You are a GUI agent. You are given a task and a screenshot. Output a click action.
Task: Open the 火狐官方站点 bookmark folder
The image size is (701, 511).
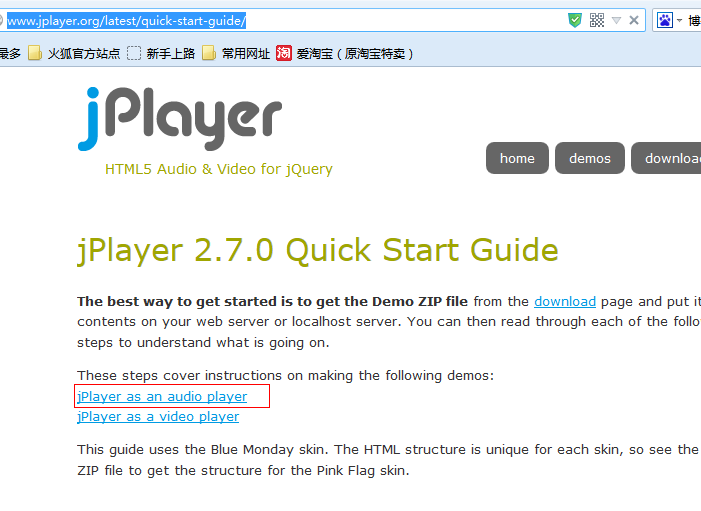(74, 54)
